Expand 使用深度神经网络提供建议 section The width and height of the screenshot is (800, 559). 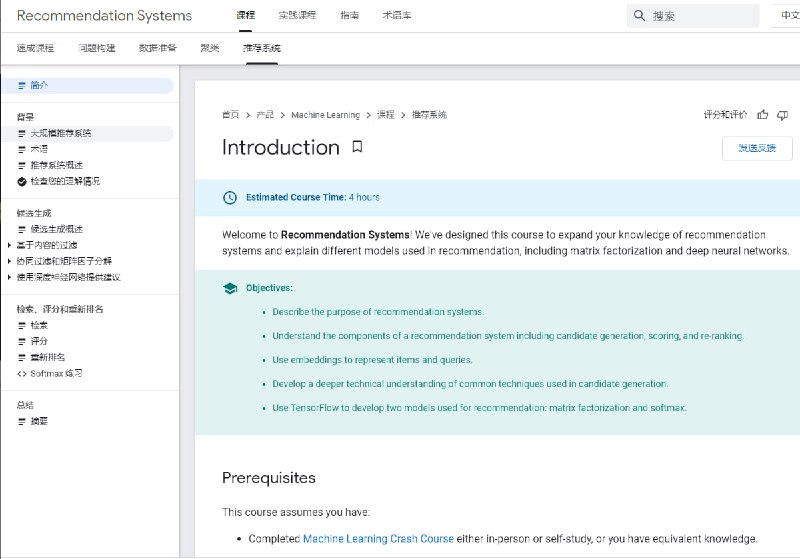[x=10, y=277]
